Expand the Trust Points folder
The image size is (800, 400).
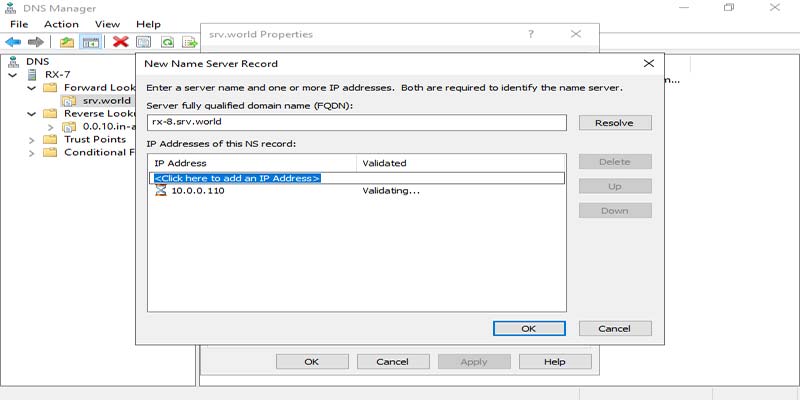[32, 140]
